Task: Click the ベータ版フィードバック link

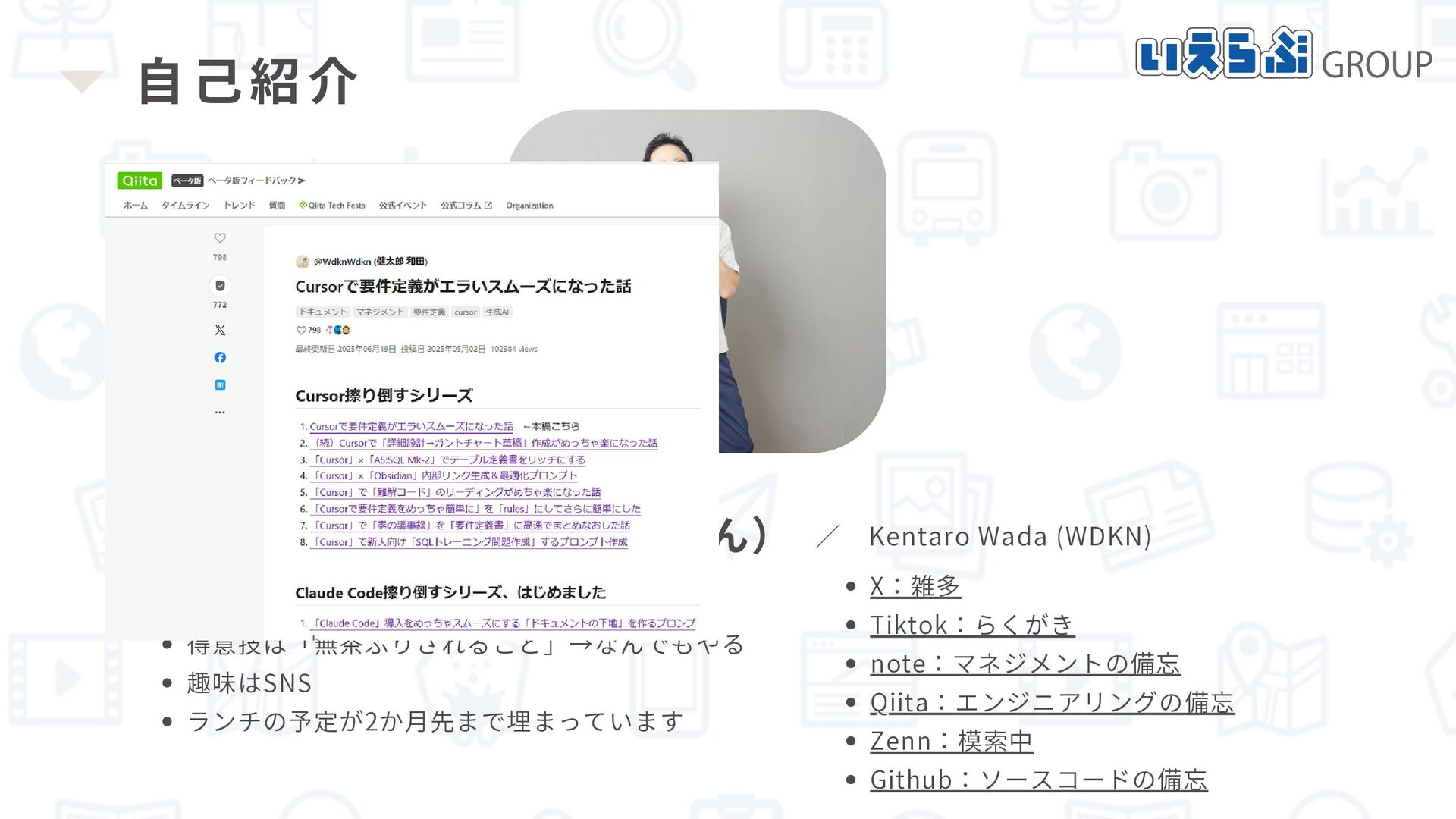Action: click(256, 180)
